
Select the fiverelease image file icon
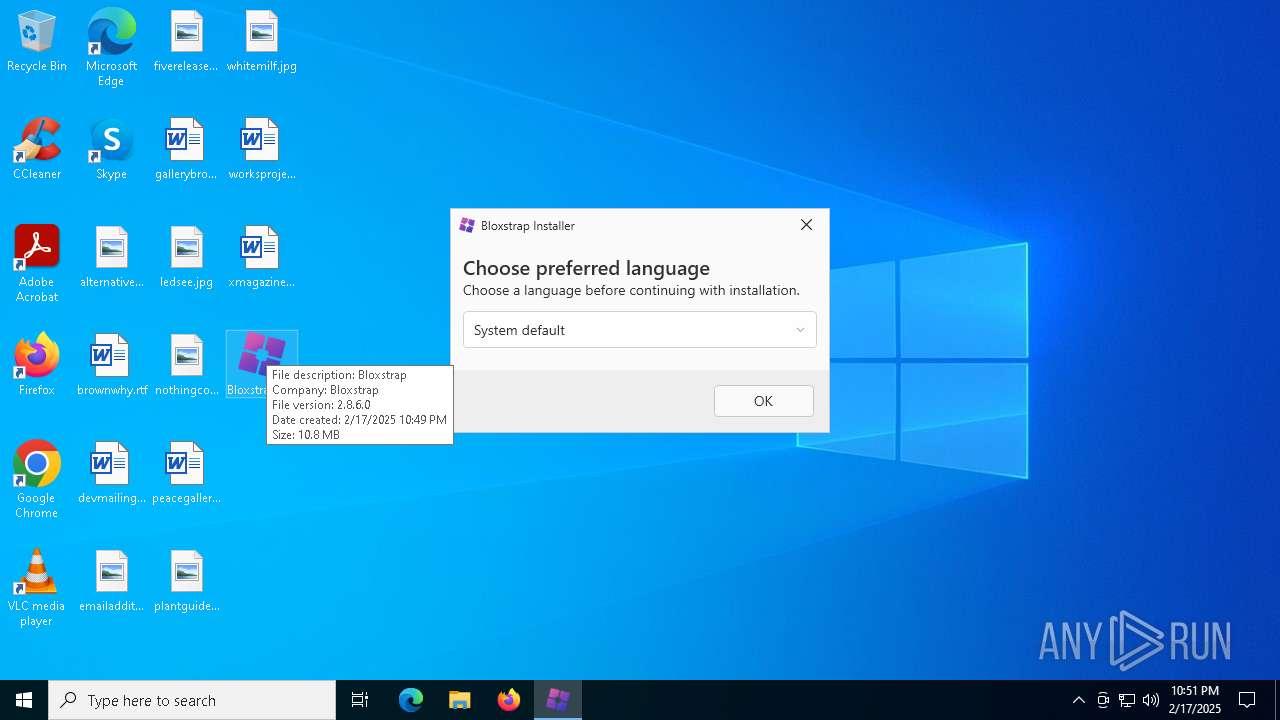point(186,41)
